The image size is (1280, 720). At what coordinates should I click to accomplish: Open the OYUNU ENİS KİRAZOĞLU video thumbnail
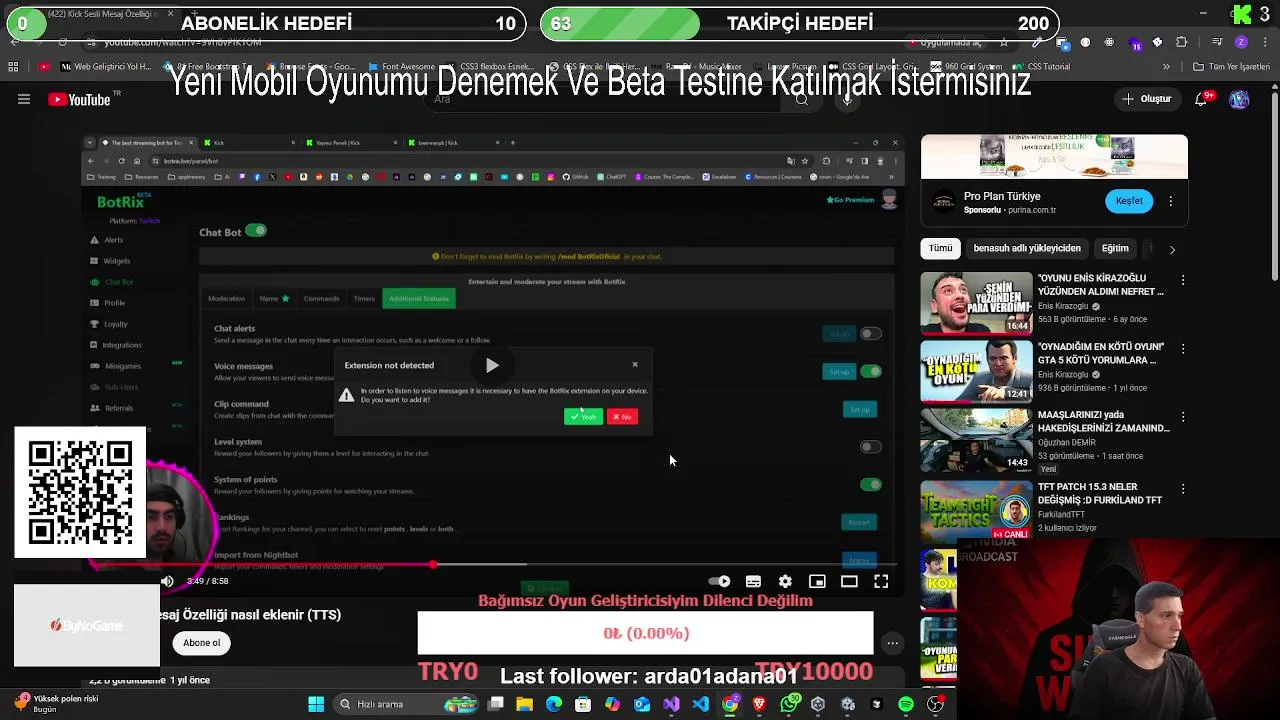[976, 303]
